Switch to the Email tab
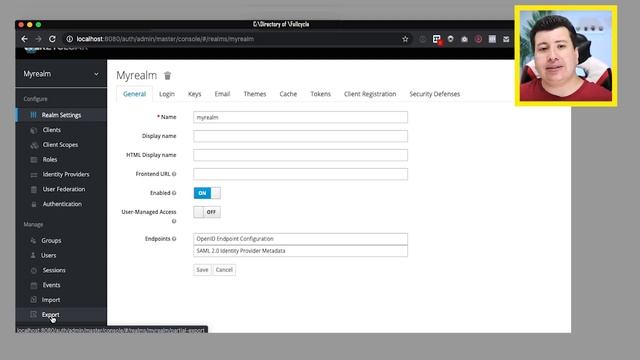This screenshot has height=360, width=640. [x=222, y=94]
